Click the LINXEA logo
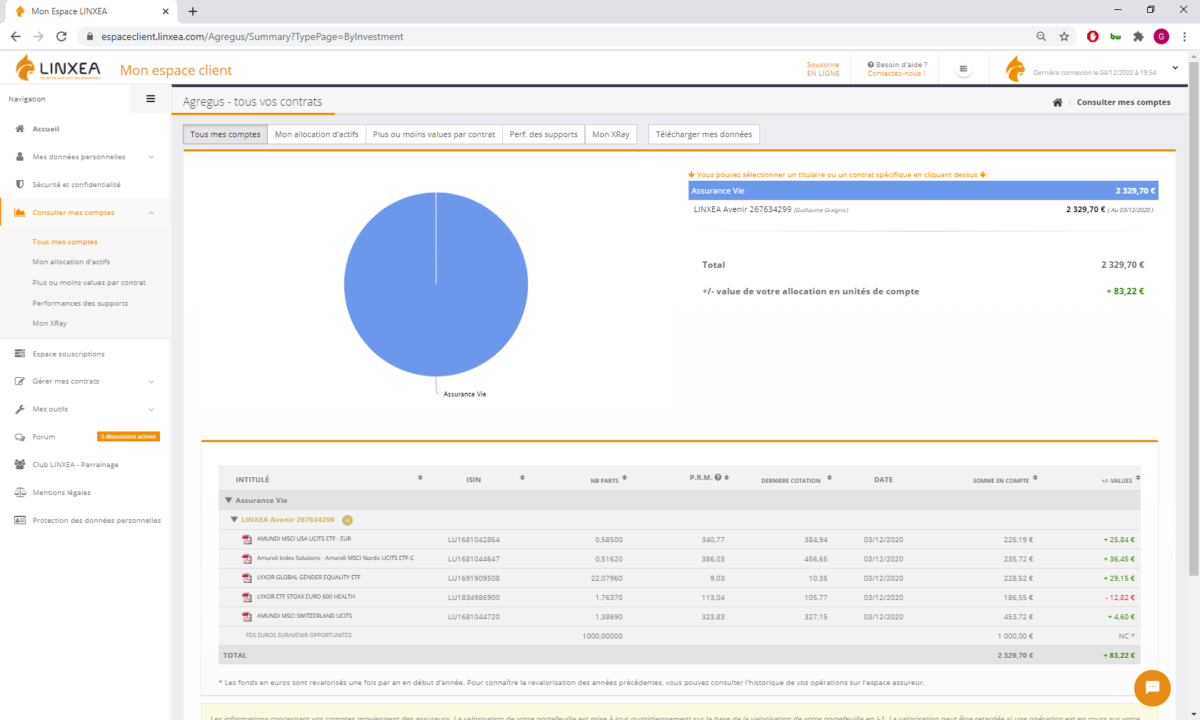This screenshot has width=1200, height=720. 60,69
